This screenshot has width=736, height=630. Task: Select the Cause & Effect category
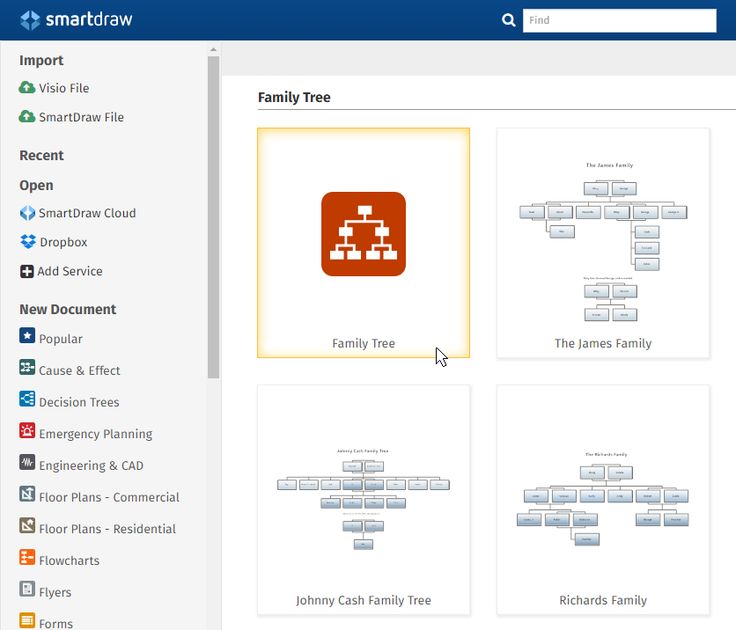pyautogui.click(x=79, y=370)
